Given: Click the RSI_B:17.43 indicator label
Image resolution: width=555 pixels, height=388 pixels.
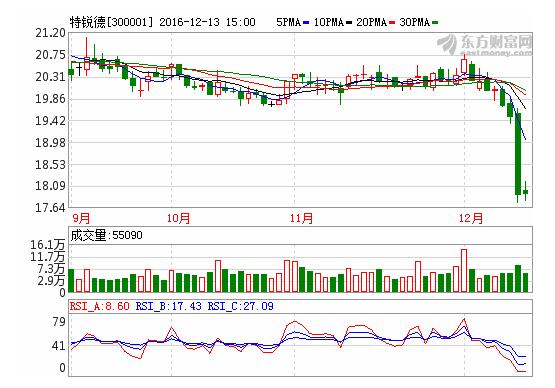Looking at the screenshot, I should pyautogui.click(x=168, y=306).
